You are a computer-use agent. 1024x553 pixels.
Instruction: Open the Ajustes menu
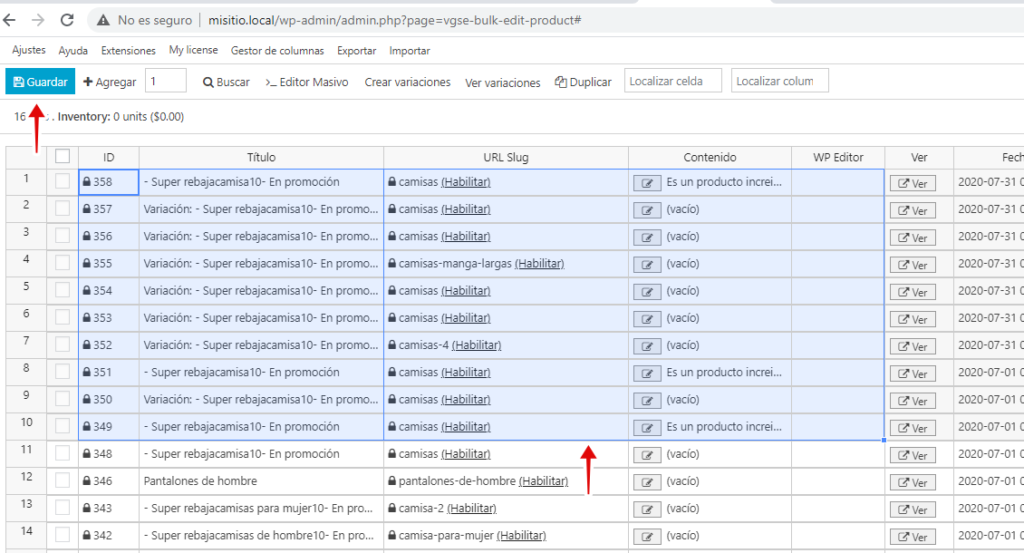pyautogui.click(x=29, y=50)
